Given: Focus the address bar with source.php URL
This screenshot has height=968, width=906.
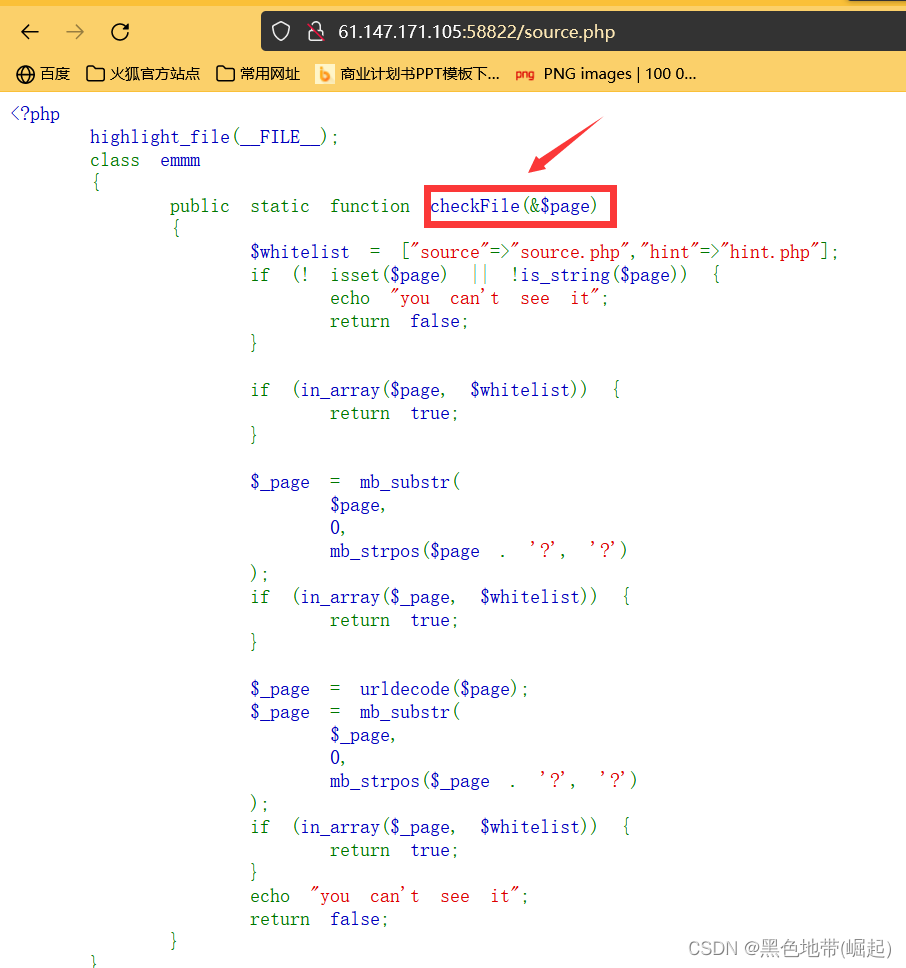Looking at the screenshot, I should (583, 31).
